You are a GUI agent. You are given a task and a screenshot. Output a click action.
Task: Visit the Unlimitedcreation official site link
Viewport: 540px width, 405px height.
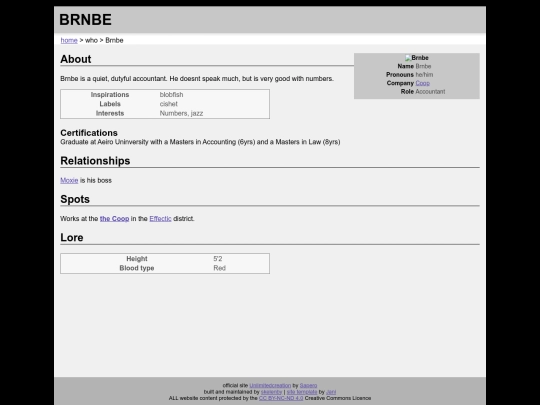[270, 385]
